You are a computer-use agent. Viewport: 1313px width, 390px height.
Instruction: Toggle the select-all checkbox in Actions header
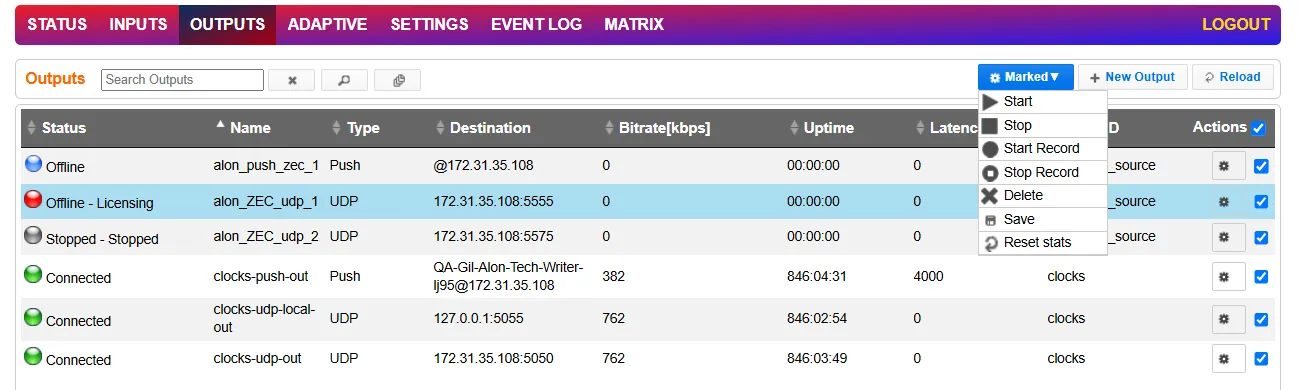1258,128
